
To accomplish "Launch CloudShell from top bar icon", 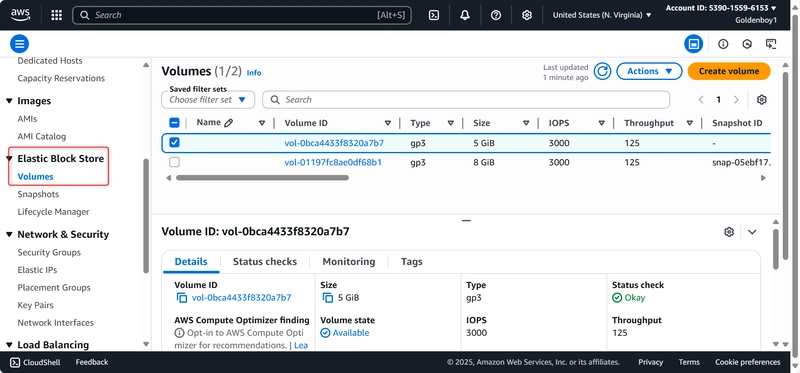I will tap(434, 15).
